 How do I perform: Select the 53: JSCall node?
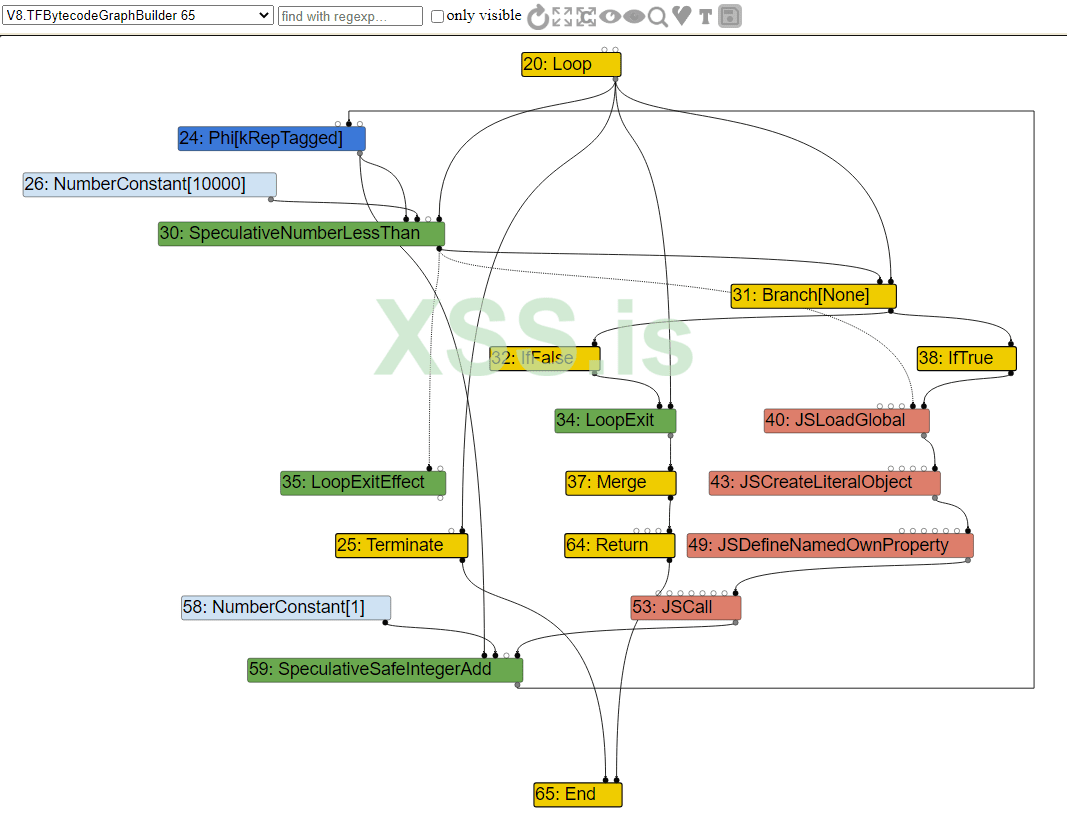(x=686, y=608)
